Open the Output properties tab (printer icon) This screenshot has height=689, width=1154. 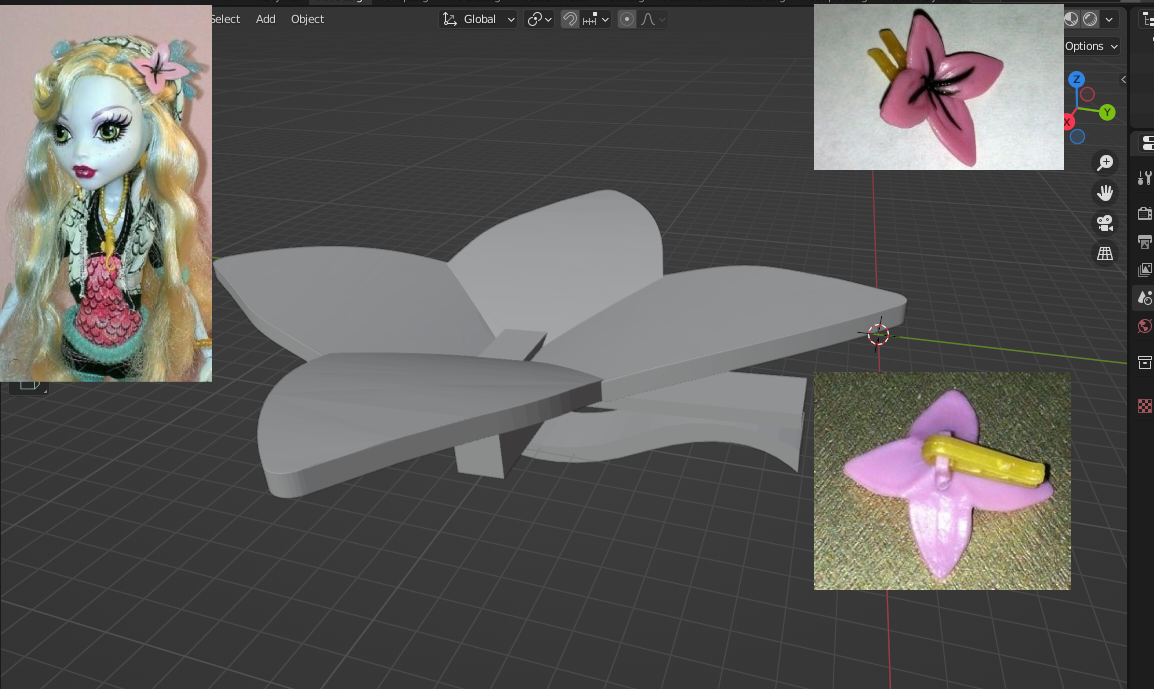(x=1145, y=241)
